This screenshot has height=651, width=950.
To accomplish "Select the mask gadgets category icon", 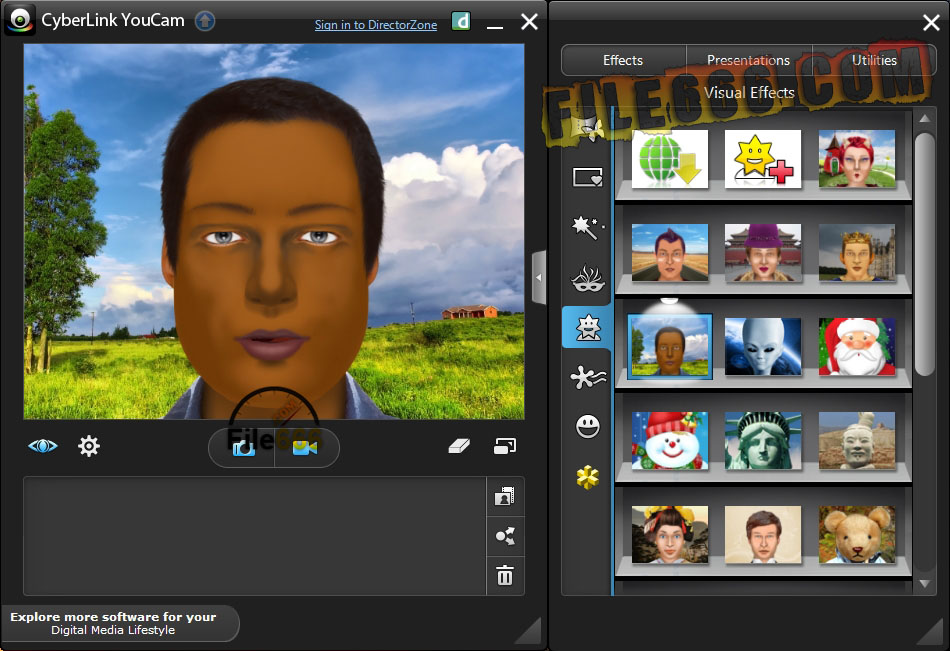I will [587, 279].
